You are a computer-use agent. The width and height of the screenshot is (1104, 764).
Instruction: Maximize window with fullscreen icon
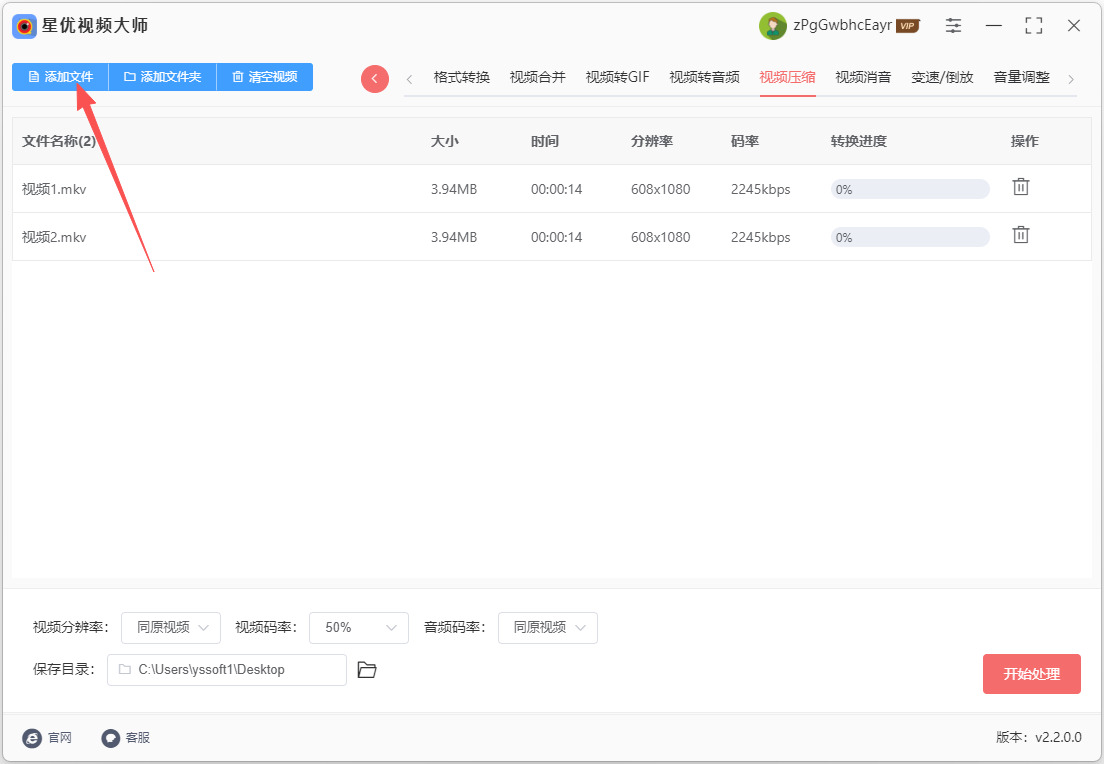(1034, 26)
